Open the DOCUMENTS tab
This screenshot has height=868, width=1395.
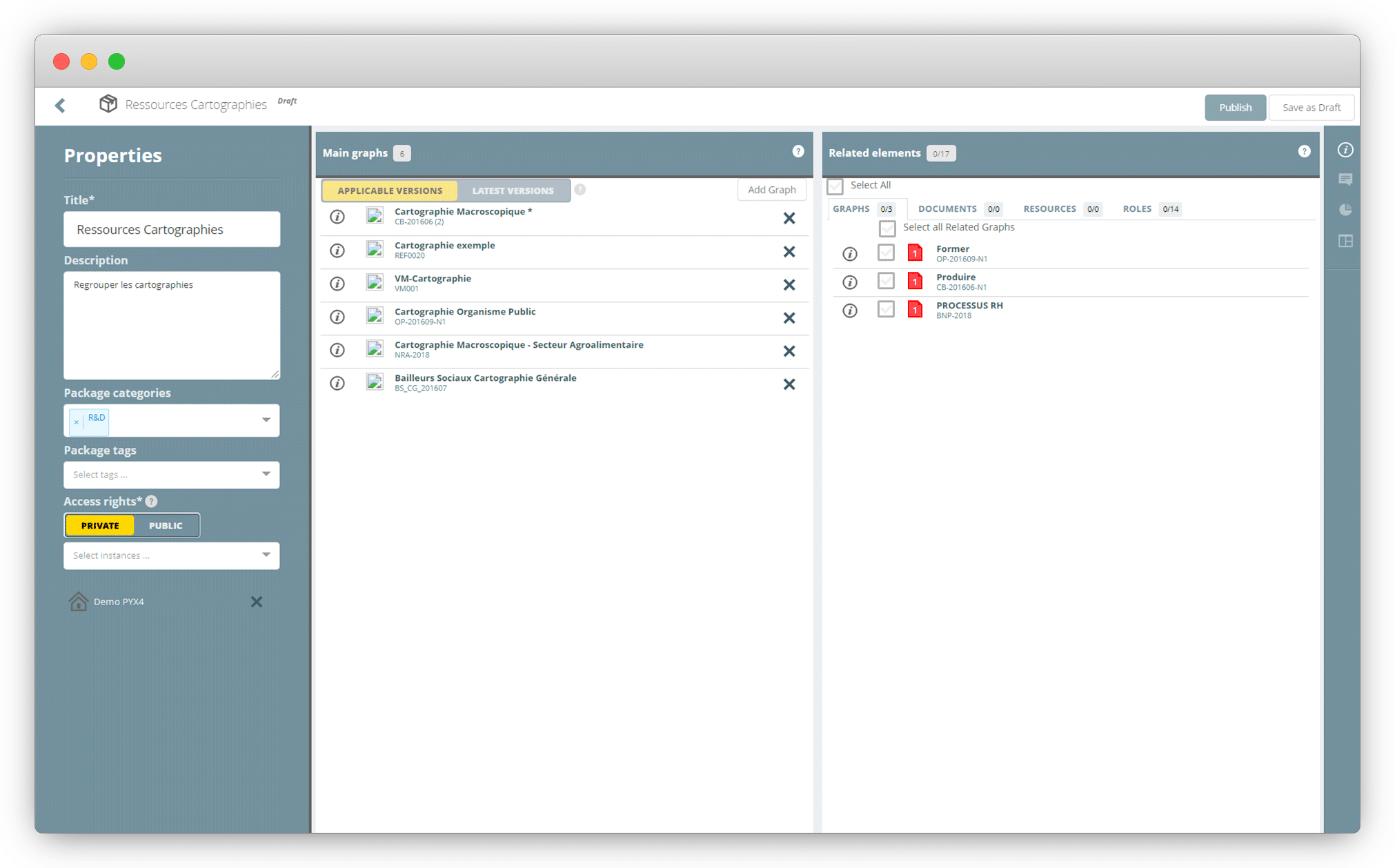[x=960, y=209]
